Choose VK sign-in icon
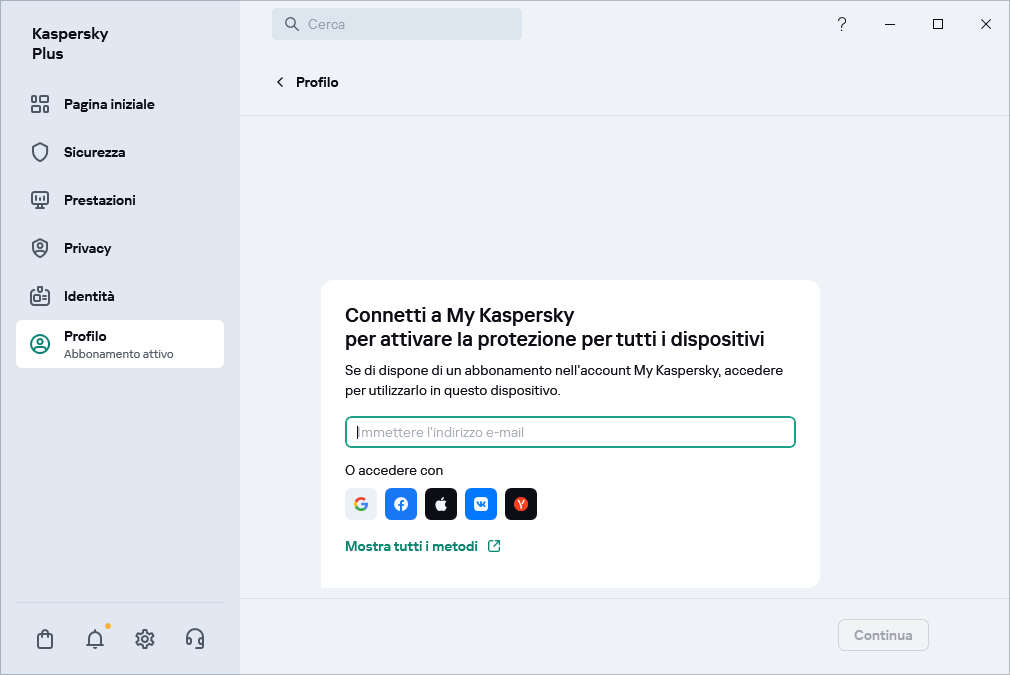Image resolution: width=1010 pixels, height=675 pixels. pyautogui.click(x=481, y=504)
